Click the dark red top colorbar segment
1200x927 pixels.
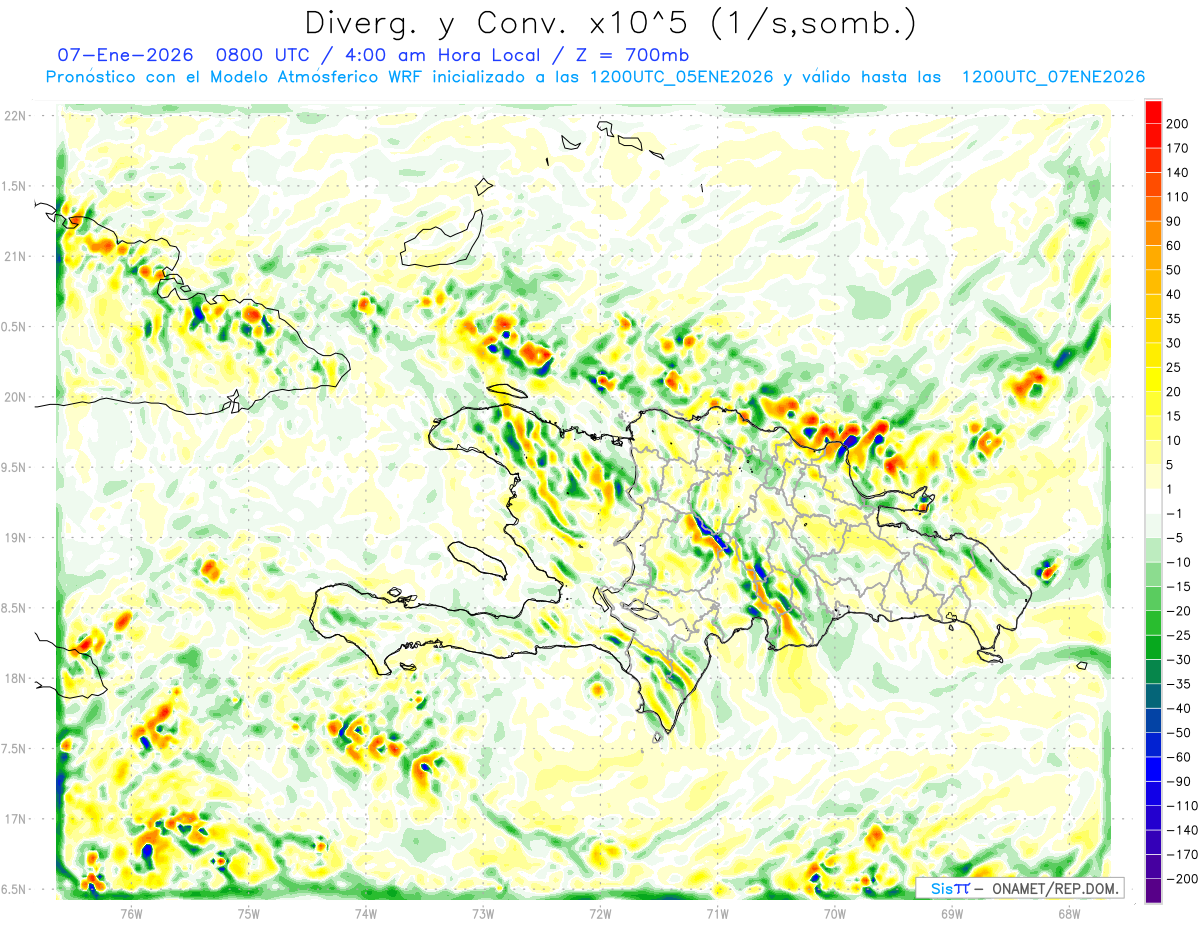pos(1153,112)
